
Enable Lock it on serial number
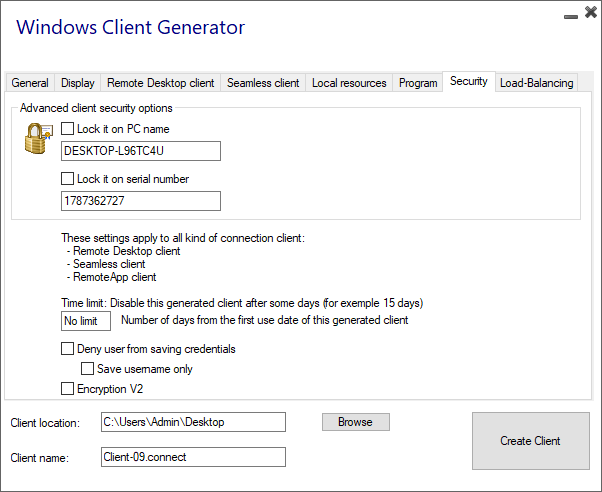click(x=68, y=179)
